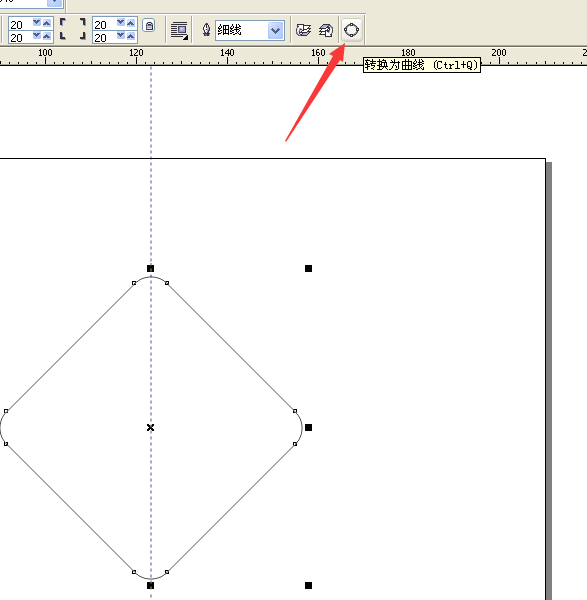Click the 140 mark on the horizontal ruler
This screenshot has height=600, width=587.
(227, 53)
